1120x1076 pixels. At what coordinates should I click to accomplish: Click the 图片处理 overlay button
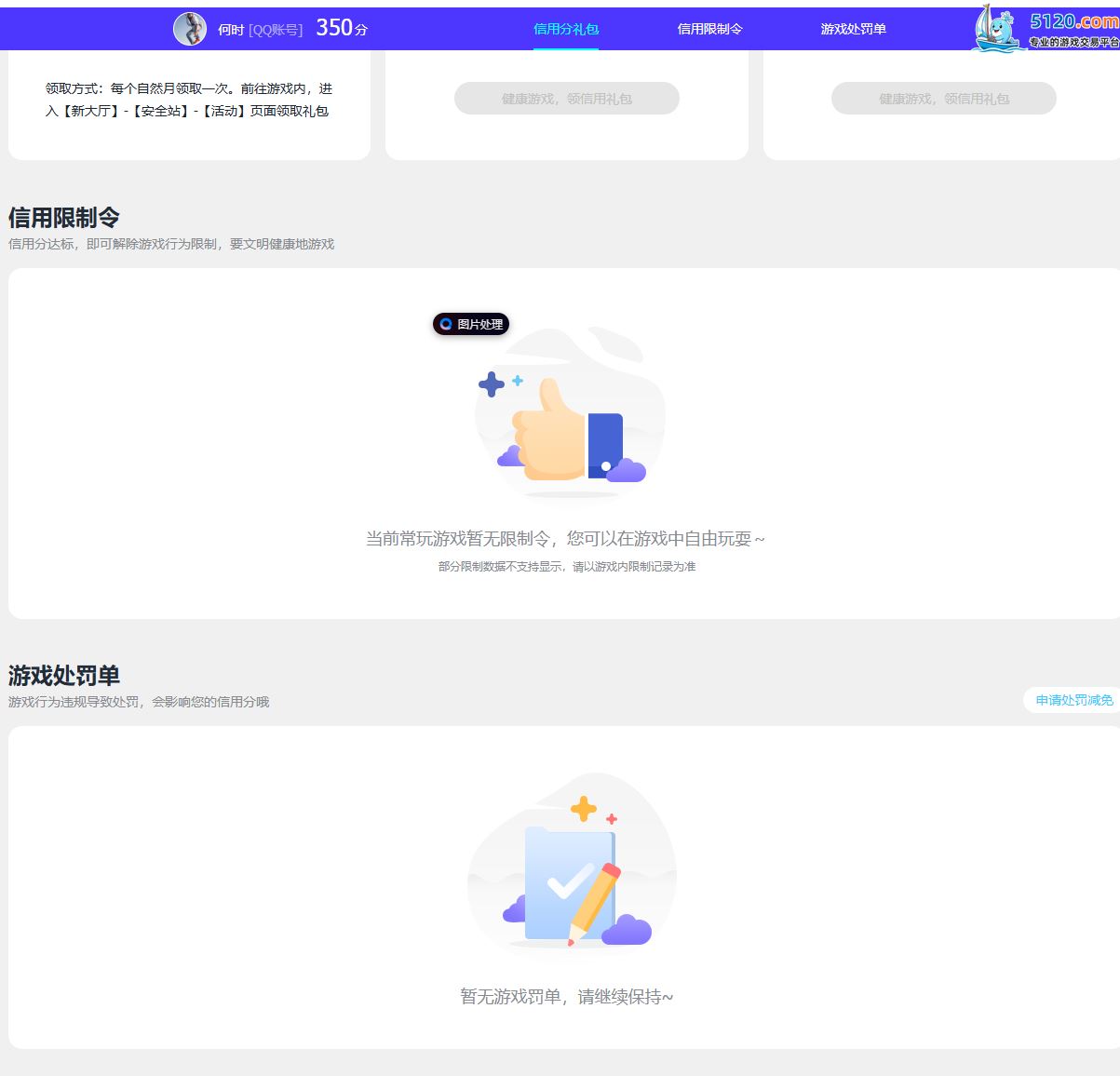pyautogui.click(x=471, y=324)
